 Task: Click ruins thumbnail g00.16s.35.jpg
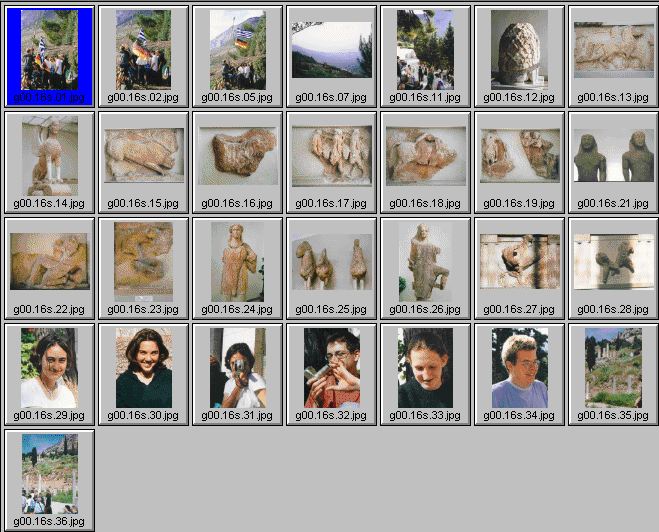point(613,369)
